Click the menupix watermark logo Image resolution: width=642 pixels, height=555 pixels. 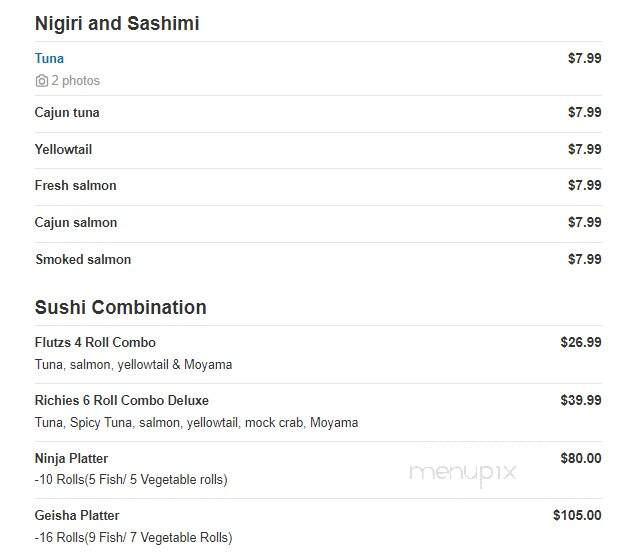point(463,474)
